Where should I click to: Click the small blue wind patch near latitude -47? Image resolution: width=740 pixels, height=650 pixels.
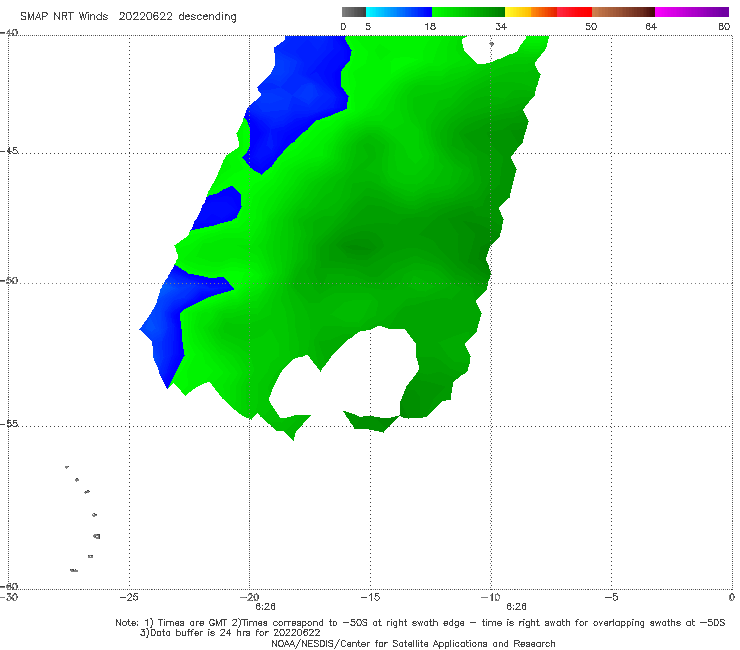pyautogui.click(x=219, y=209)
